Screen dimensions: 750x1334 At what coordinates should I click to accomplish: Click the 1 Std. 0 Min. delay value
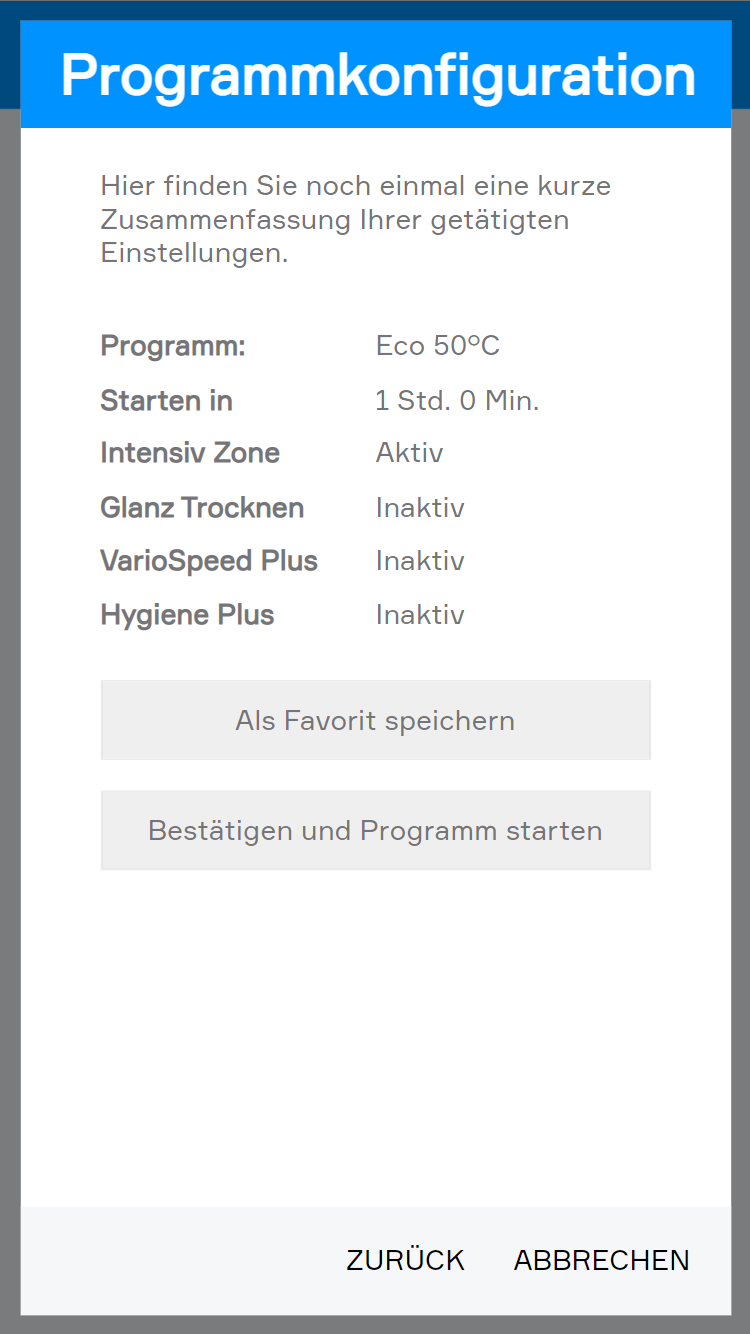point(457,401)
